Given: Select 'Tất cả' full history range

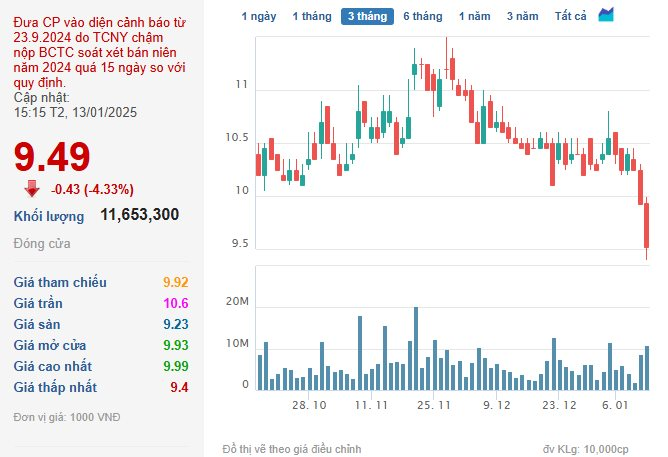Looking at the screenshot, I should tap(570, 16).
